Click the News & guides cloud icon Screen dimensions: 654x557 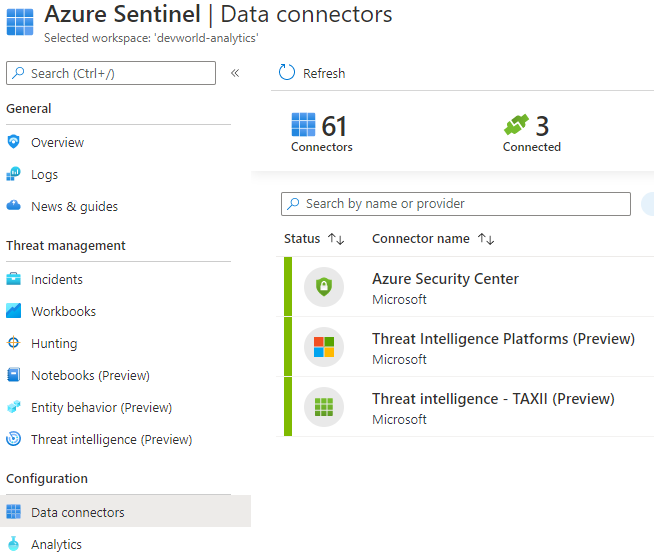[x=13, y=205]
